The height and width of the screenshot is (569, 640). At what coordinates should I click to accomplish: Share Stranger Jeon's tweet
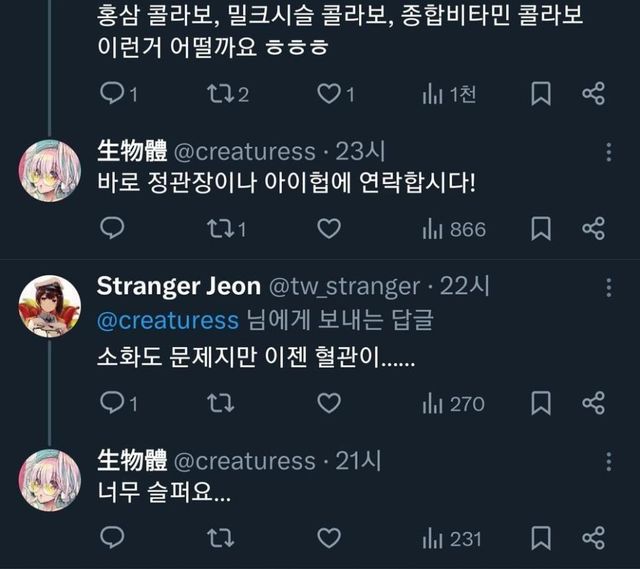[x=594, y=403]
